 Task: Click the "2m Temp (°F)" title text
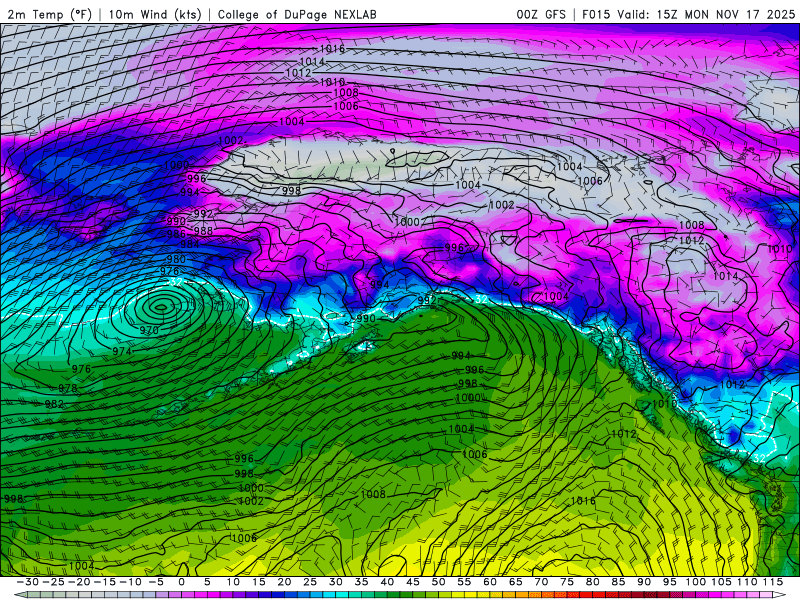coord(49,14)
